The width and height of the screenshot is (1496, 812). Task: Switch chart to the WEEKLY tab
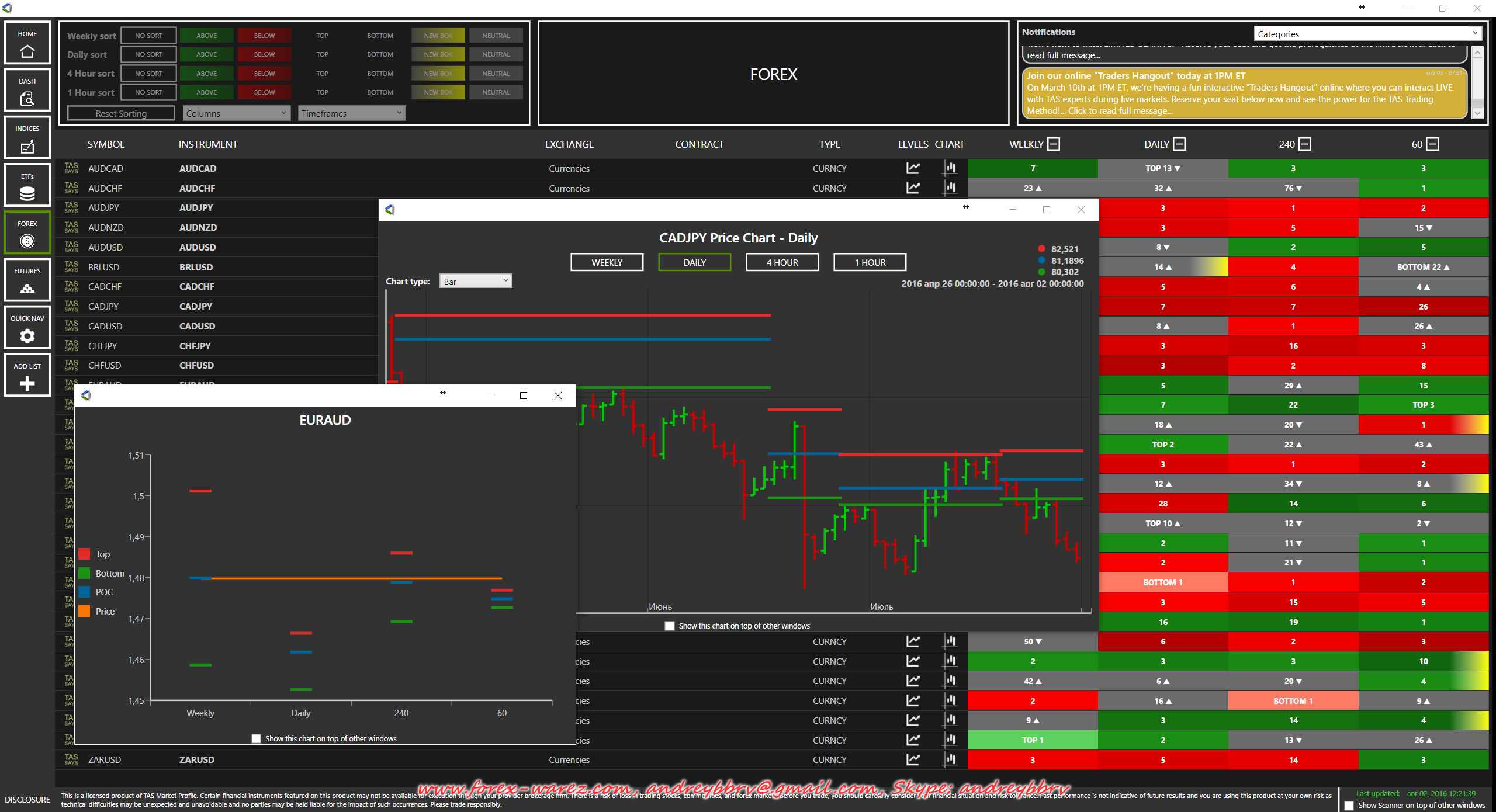coord(607,262)
